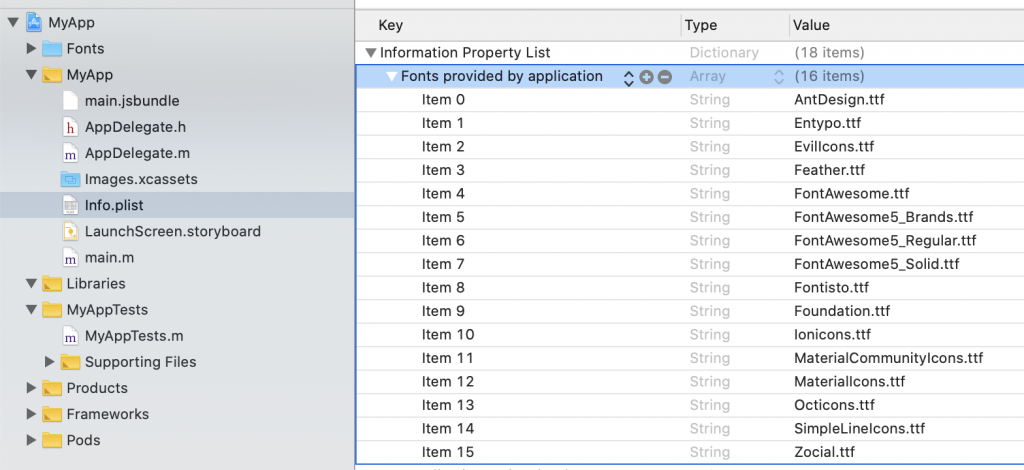Collapse the Information Property List dictionary
Image resolution: width=1024 pixels, height=470 pixels.
[x=371, y=53]
